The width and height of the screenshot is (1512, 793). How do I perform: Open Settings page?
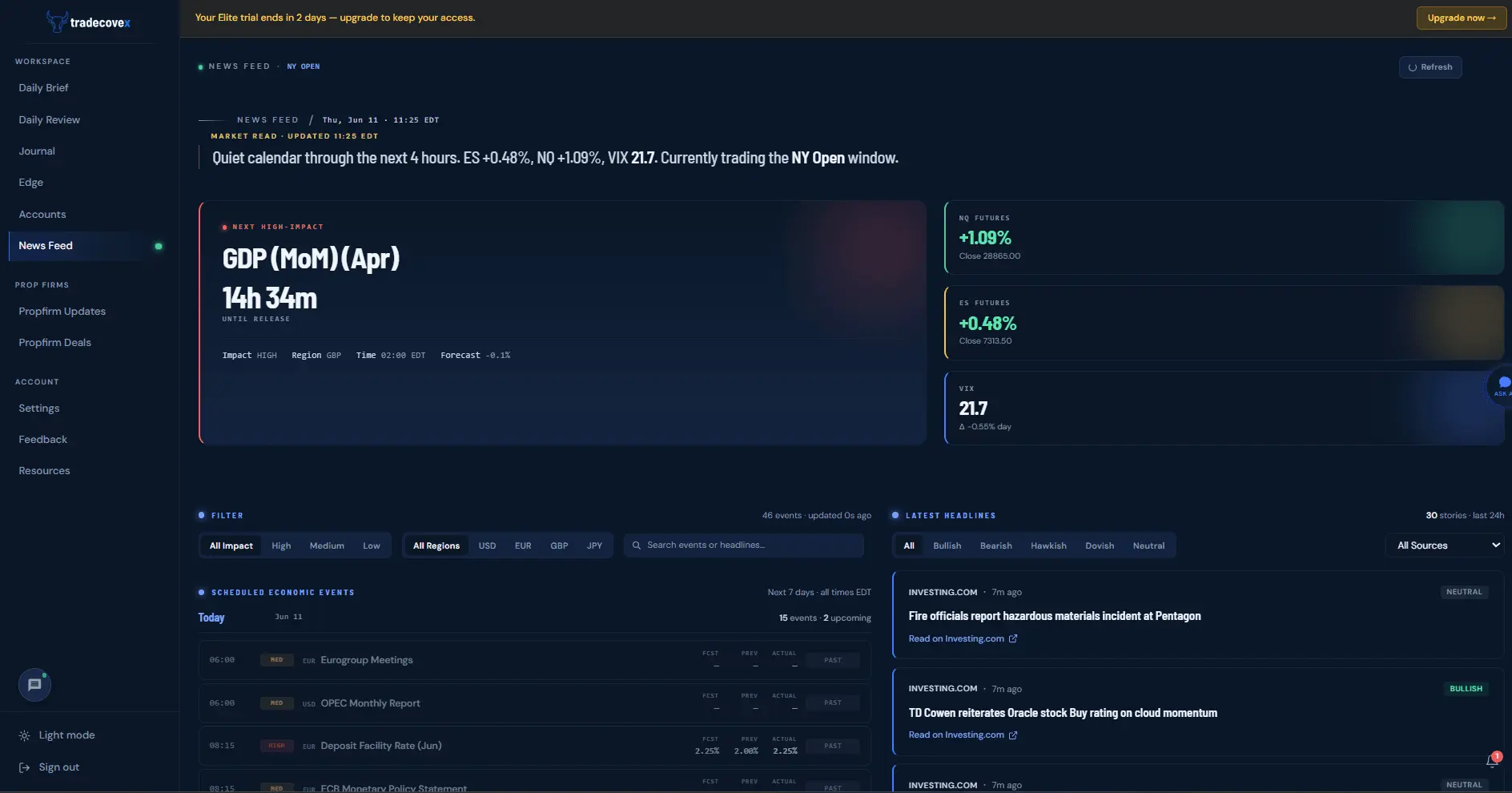39,408
